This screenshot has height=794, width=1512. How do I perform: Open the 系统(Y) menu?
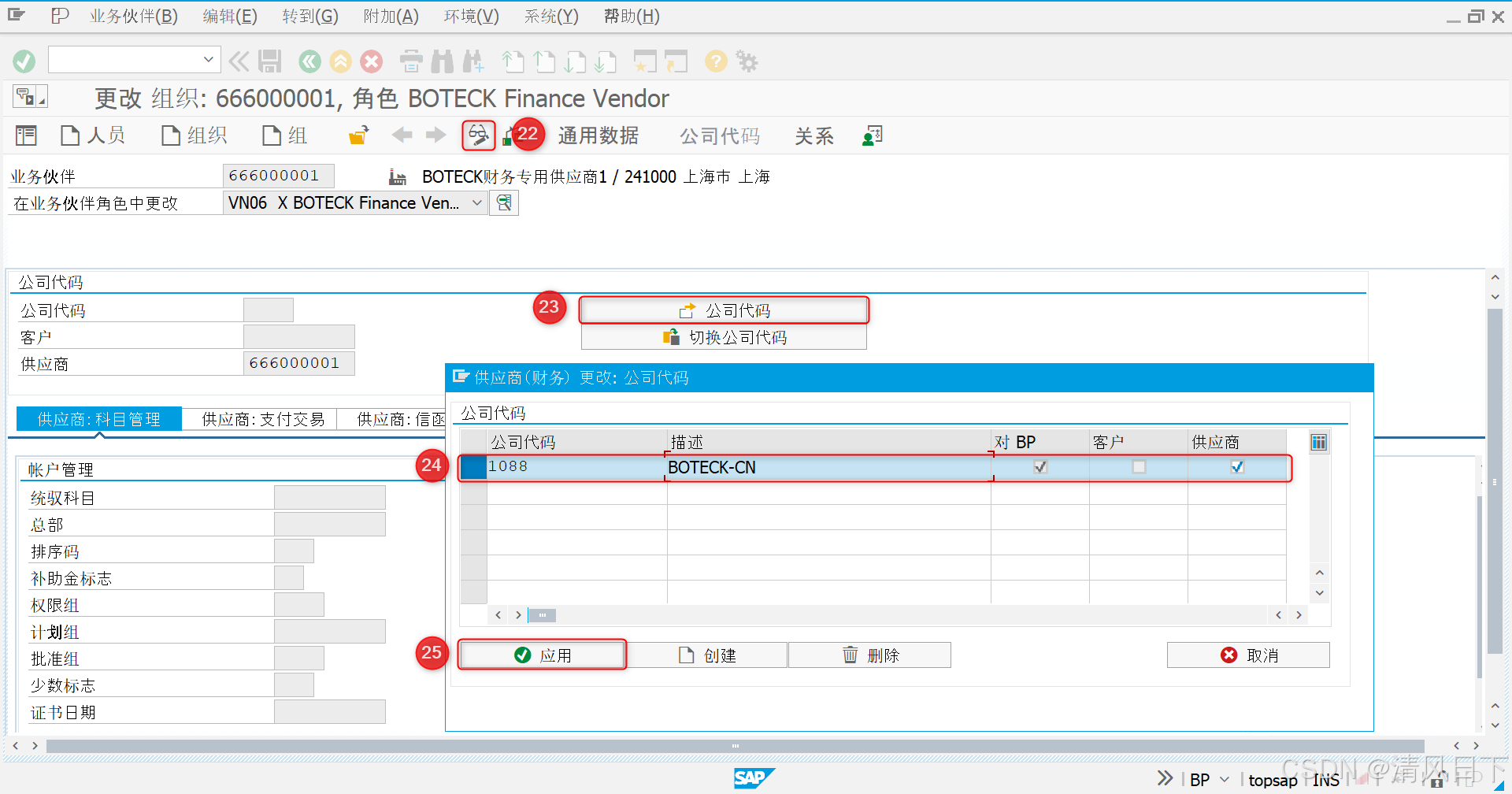[x=551, y=17]
